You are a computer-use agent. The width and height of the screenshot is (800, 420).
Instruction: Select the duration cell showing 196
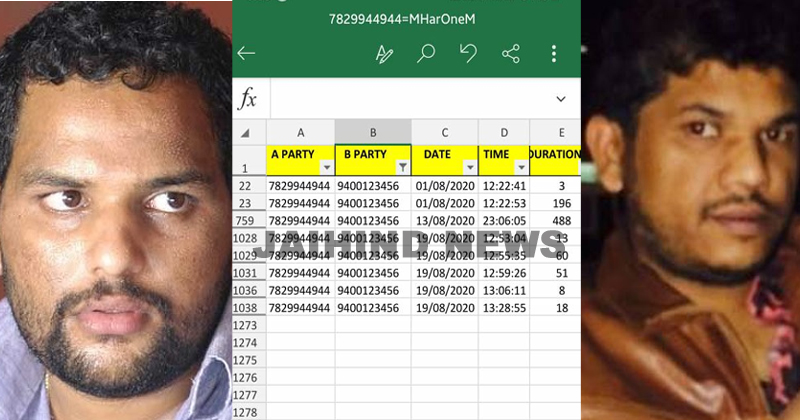(x=555, y=203)
